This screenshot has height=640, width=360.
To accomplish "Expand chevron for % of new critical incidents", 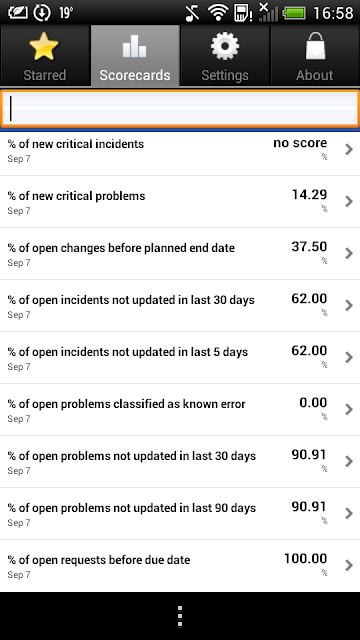I will (x=349, y=149).
